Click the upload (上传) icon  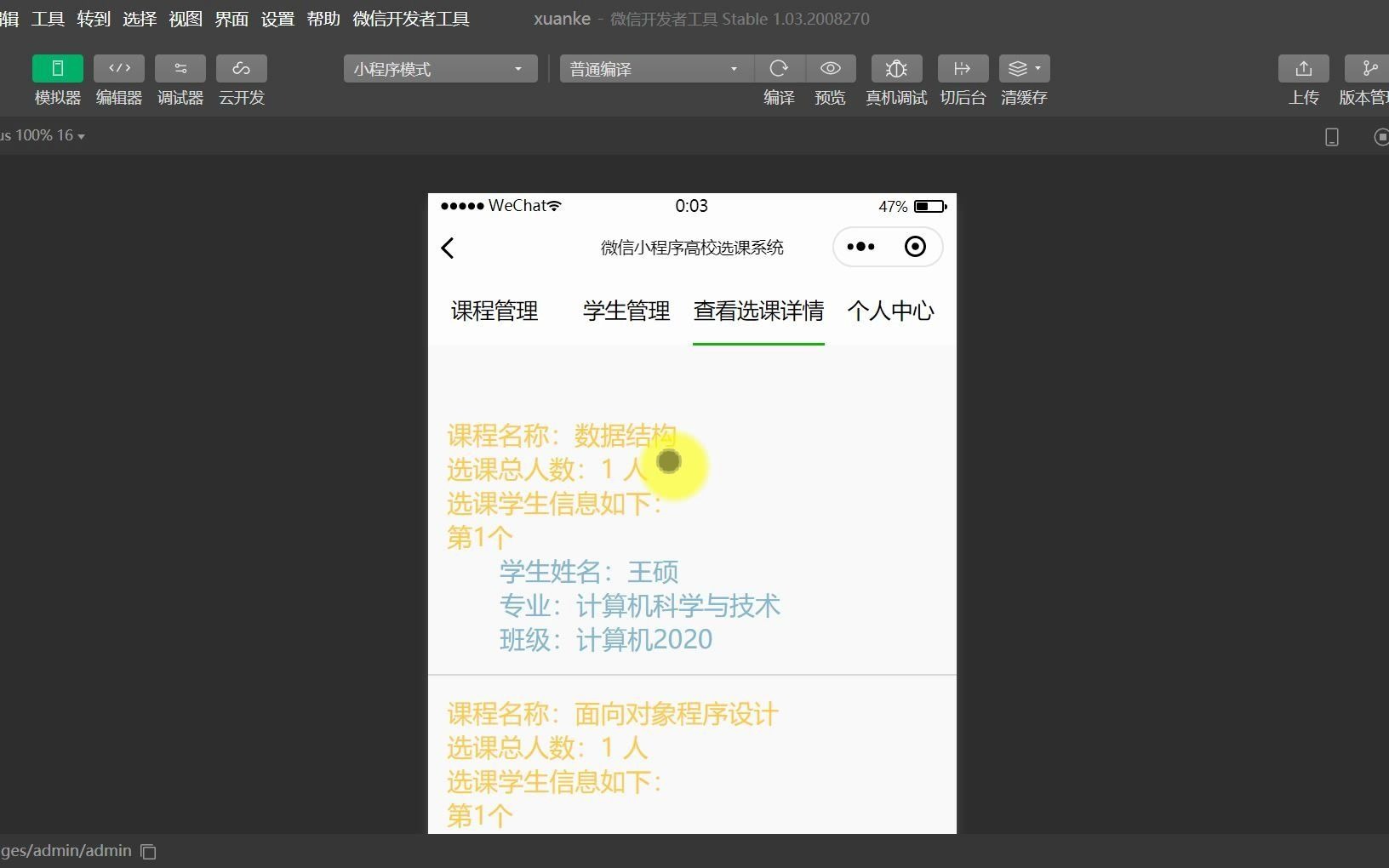pos(1304,68)
